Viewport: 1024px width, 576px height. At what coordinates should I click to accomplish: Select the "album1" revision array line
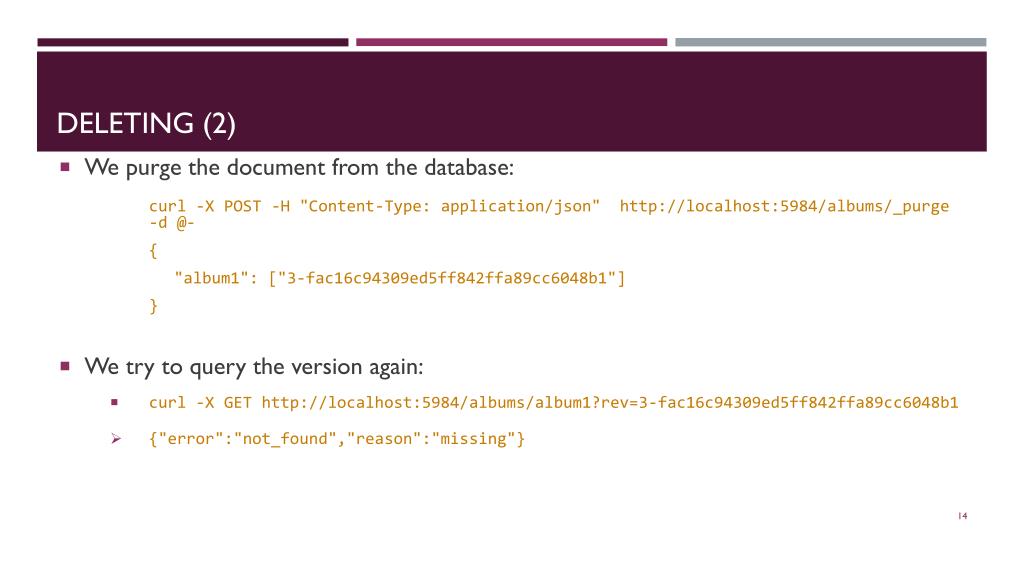point(399,279)
